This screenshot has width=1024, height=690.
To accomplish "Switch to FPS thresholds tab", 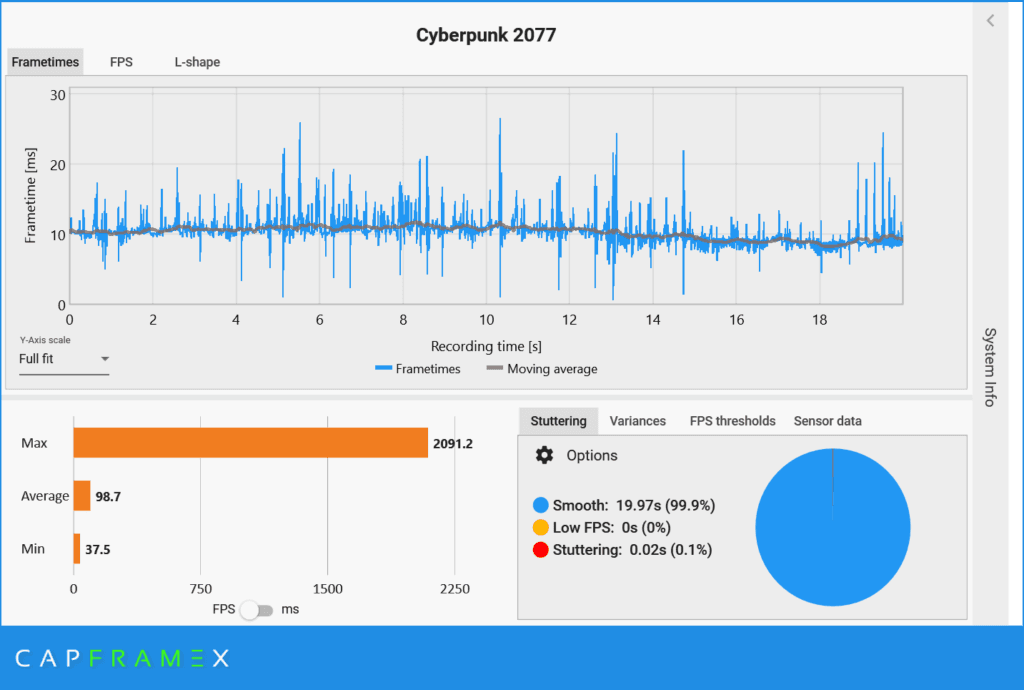I will (x=732, y=421).
